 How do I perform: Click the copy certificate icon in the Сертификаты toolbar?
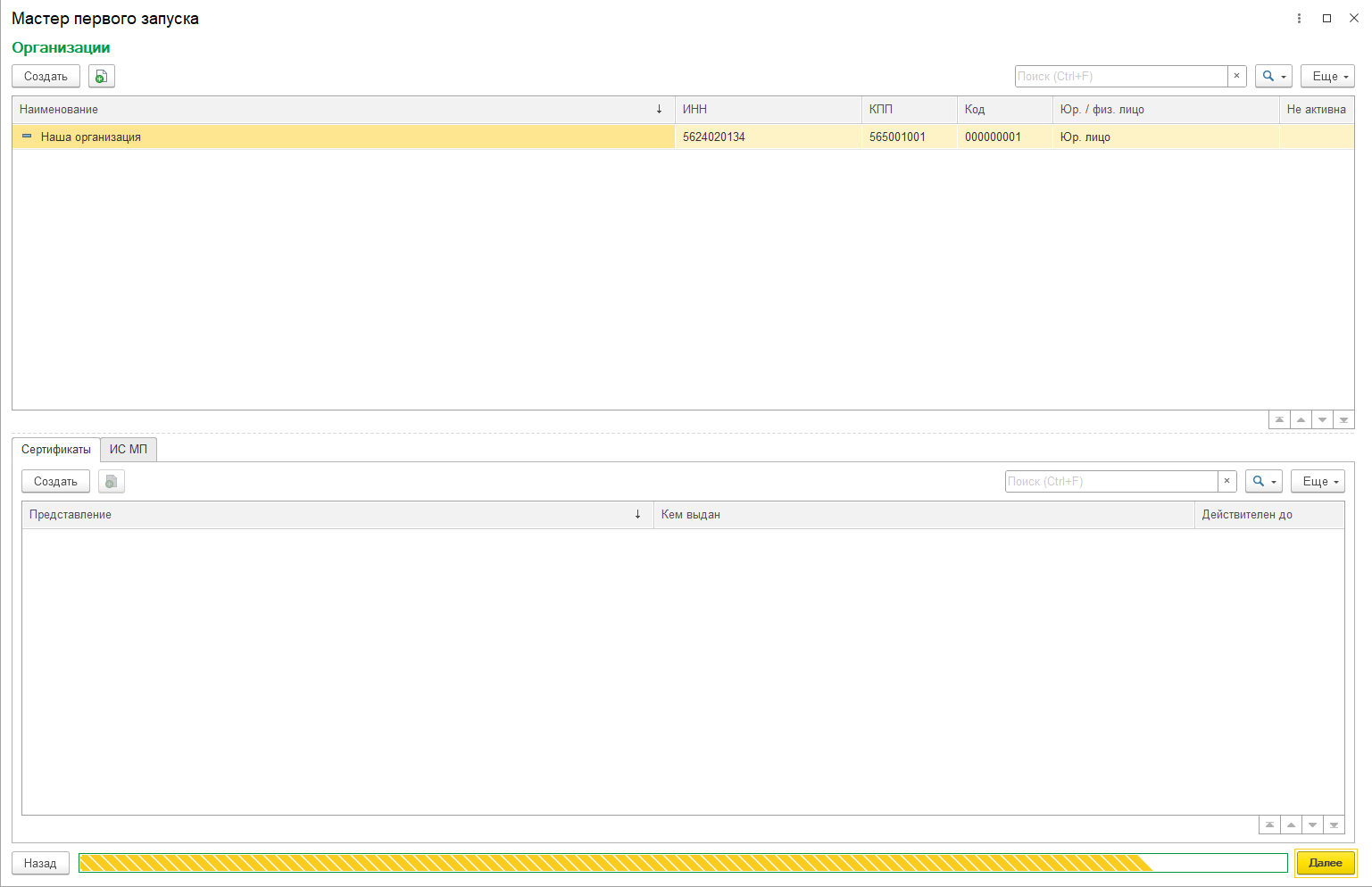pos(112,482)
